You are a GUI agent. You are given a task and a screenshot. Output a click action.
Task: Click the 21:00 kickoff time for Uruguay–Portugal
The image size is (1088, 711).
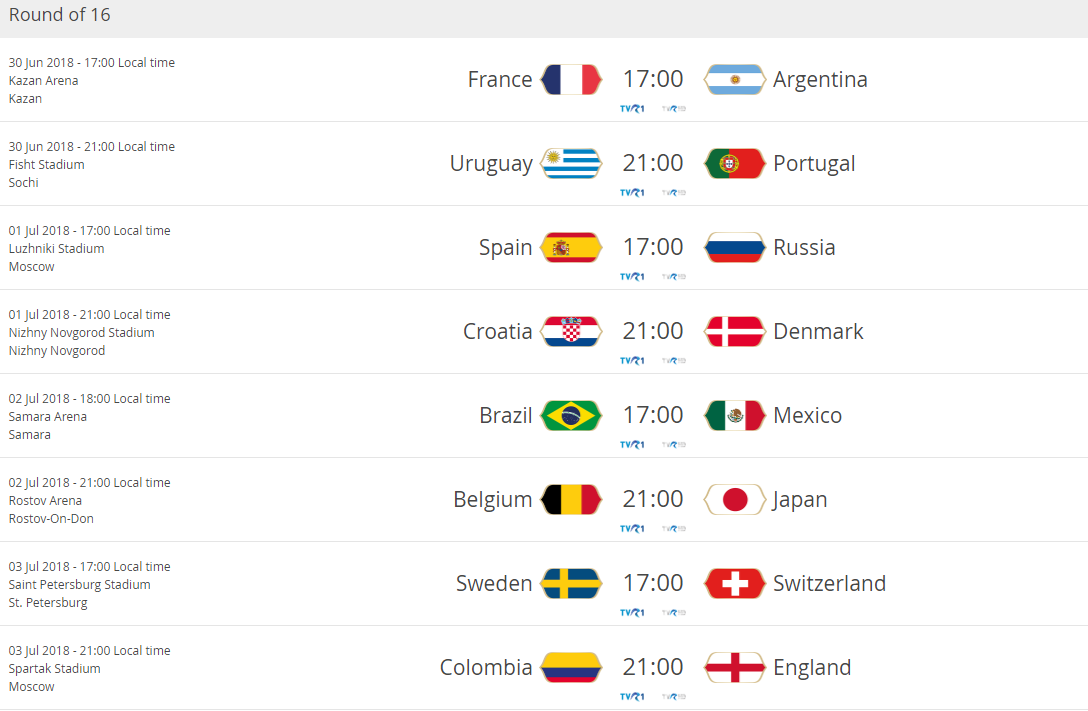(x=653, y=163)
